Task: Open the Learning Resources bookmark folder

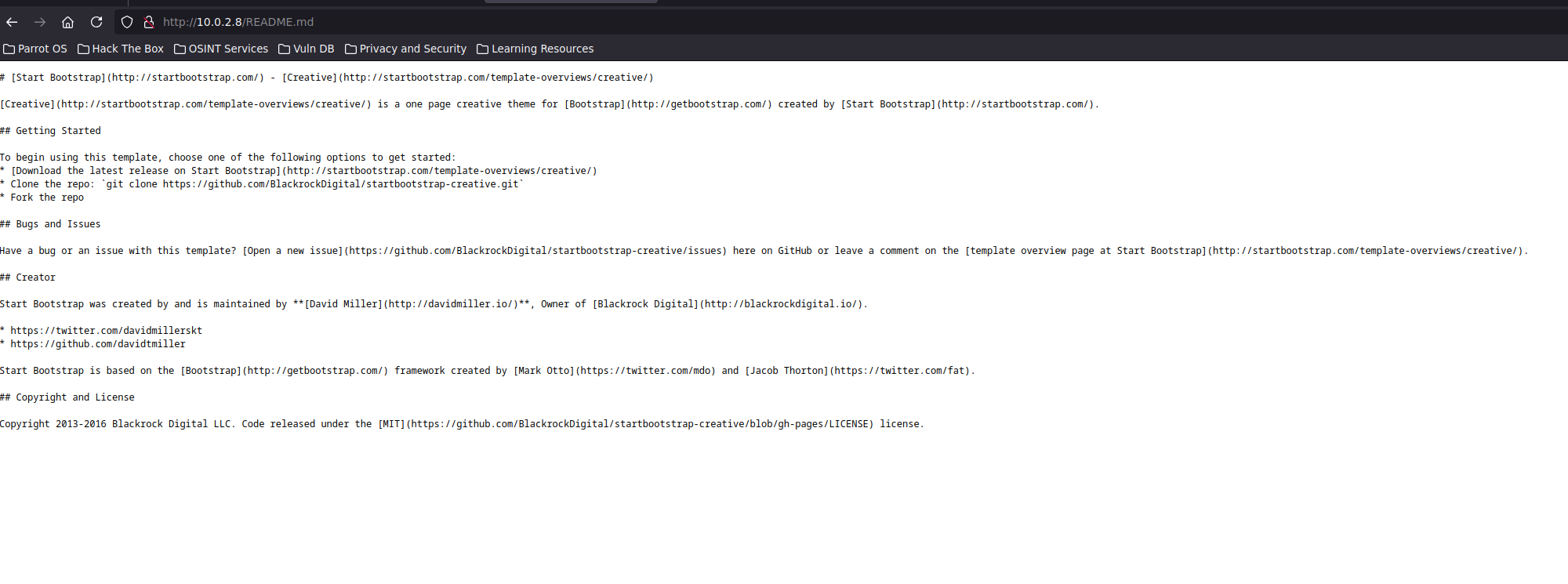Action: pyautogui.click(x=535, y=49)
